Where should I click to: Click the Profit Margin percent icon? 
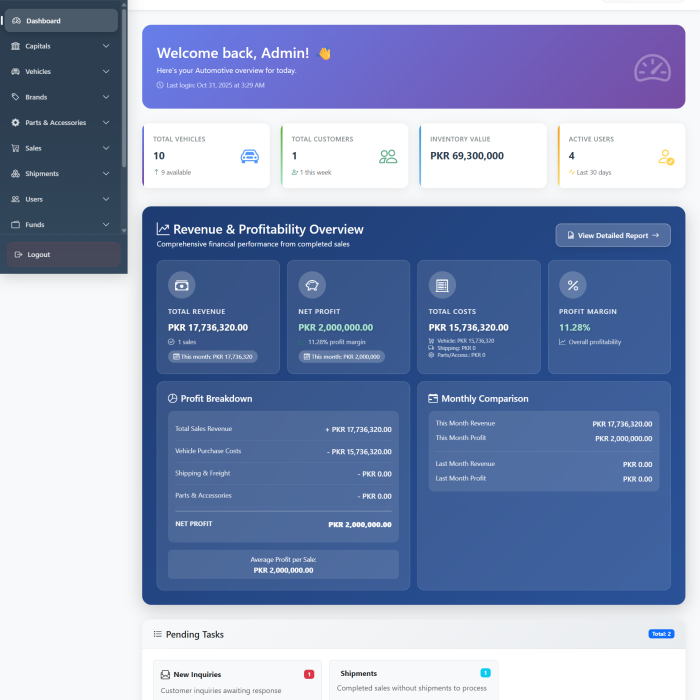click(573, 285)
